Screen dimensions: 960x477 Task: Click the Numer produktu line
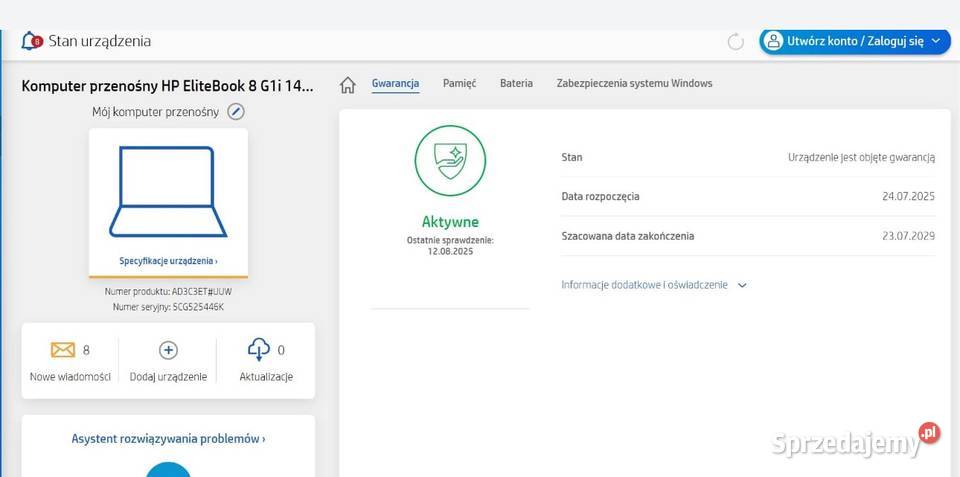click(x=168, y=292)
